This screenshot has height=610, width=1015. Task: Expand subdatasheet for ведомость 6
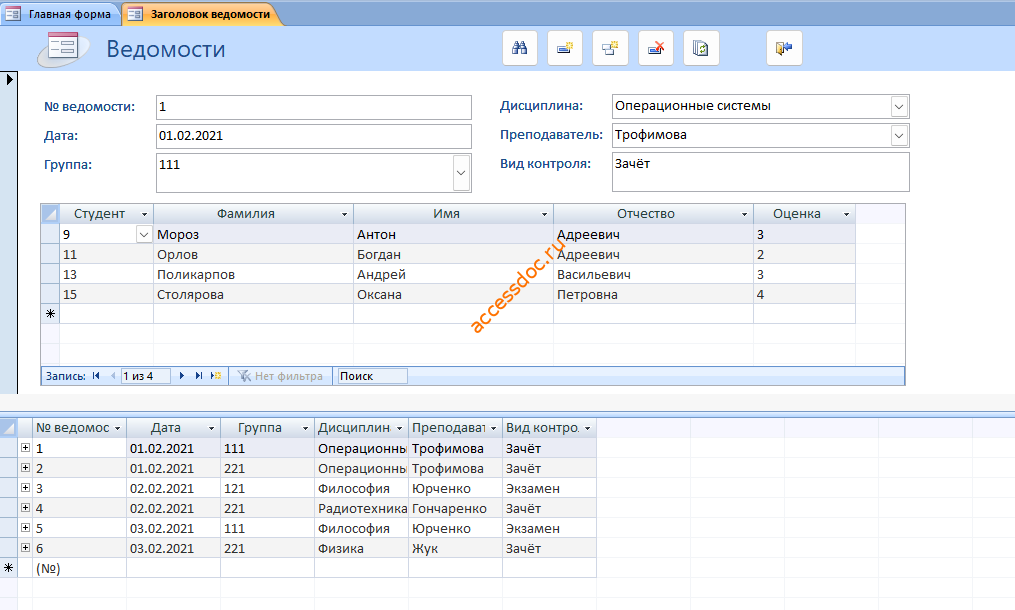pos(25,548)
